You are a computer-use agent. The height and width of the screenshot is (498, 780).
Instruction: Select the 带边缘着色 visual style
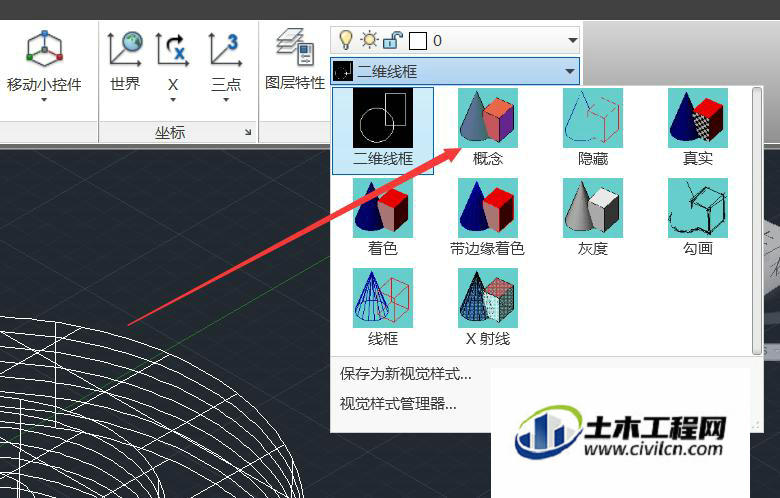[x=488, y=208]
